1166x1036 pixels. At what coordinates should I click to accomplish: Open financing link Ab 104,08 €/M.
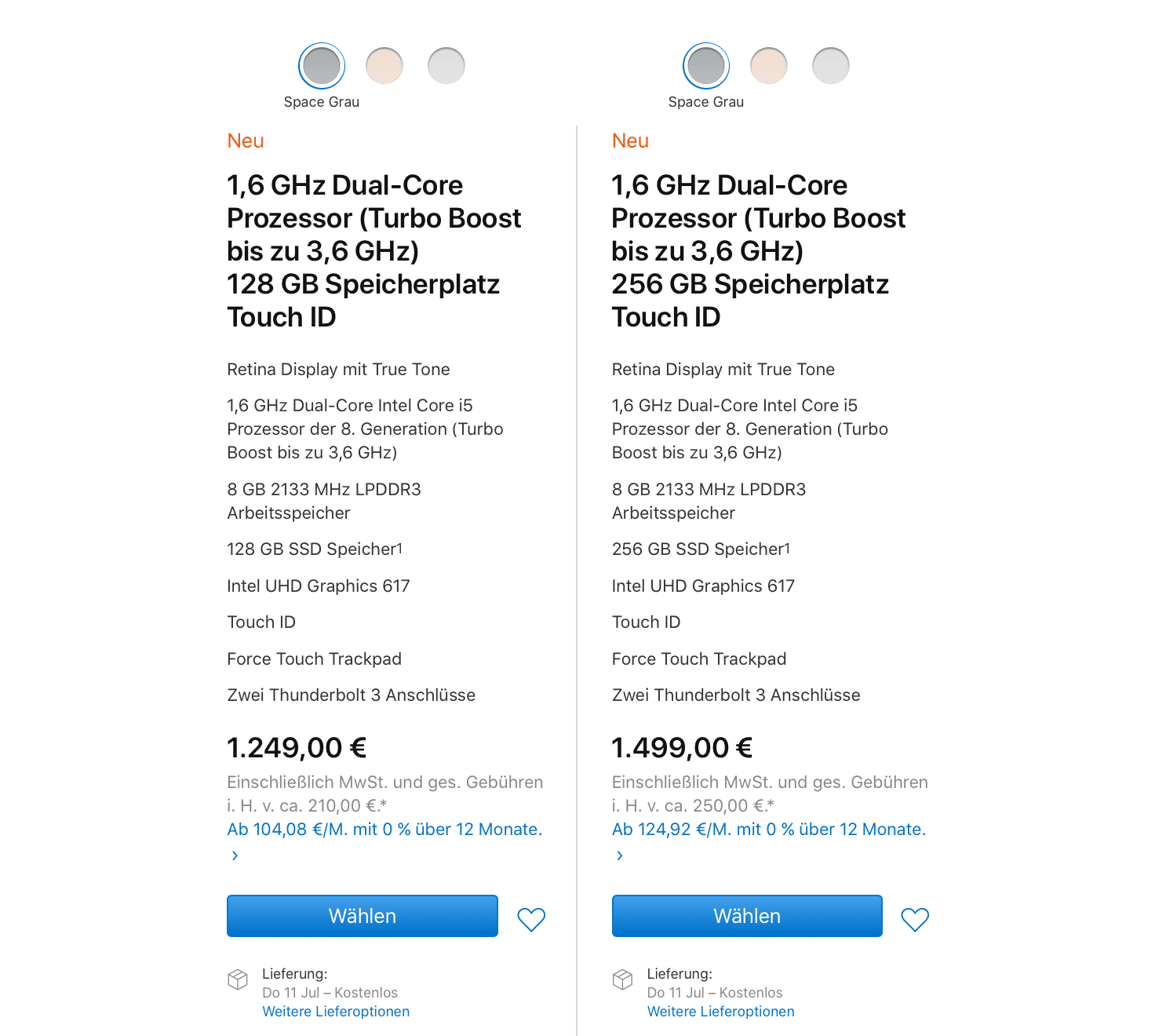click(x=384, y=830)
